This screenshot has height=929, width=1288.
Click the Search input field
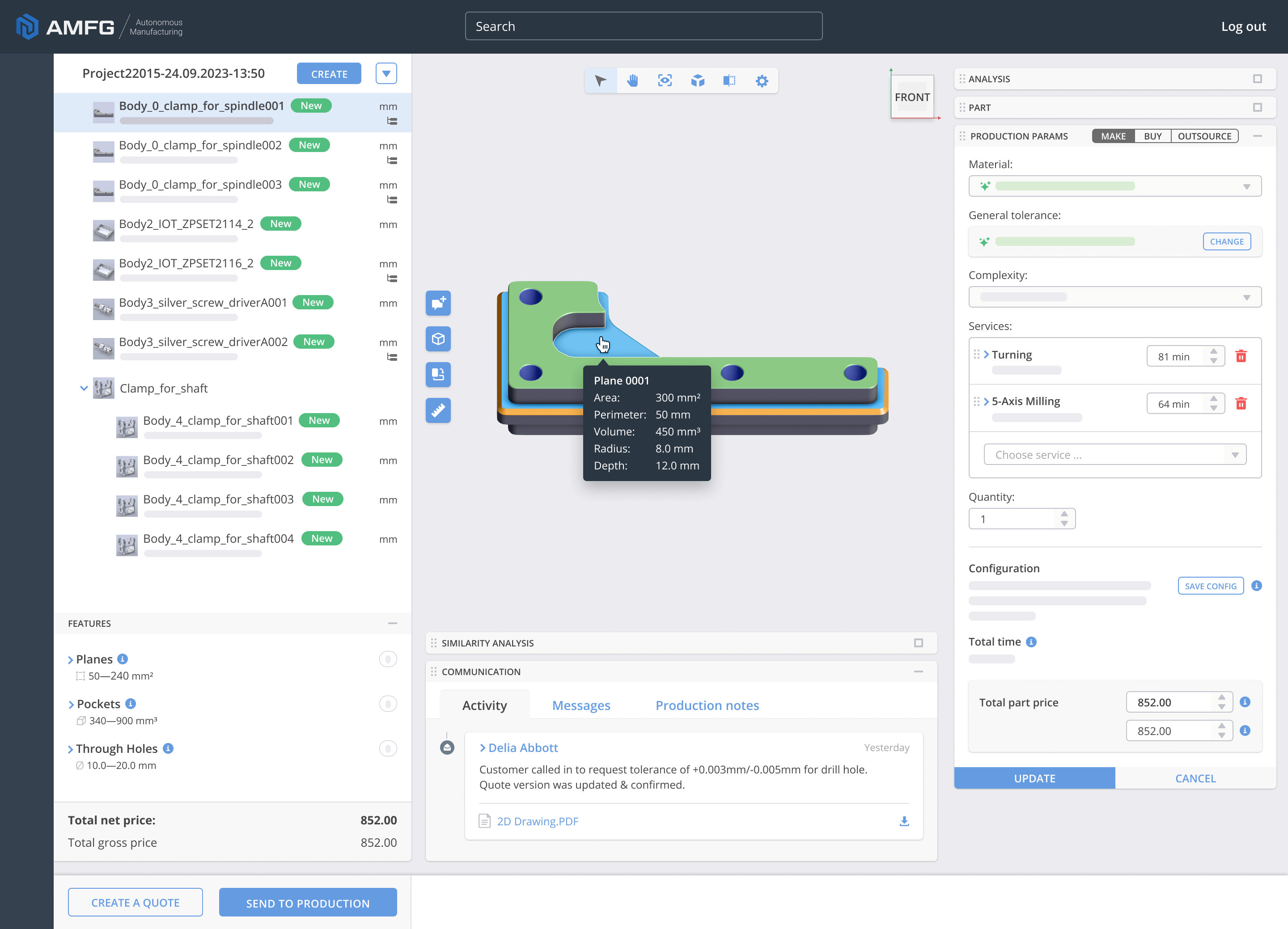click(x=644, y=26)
